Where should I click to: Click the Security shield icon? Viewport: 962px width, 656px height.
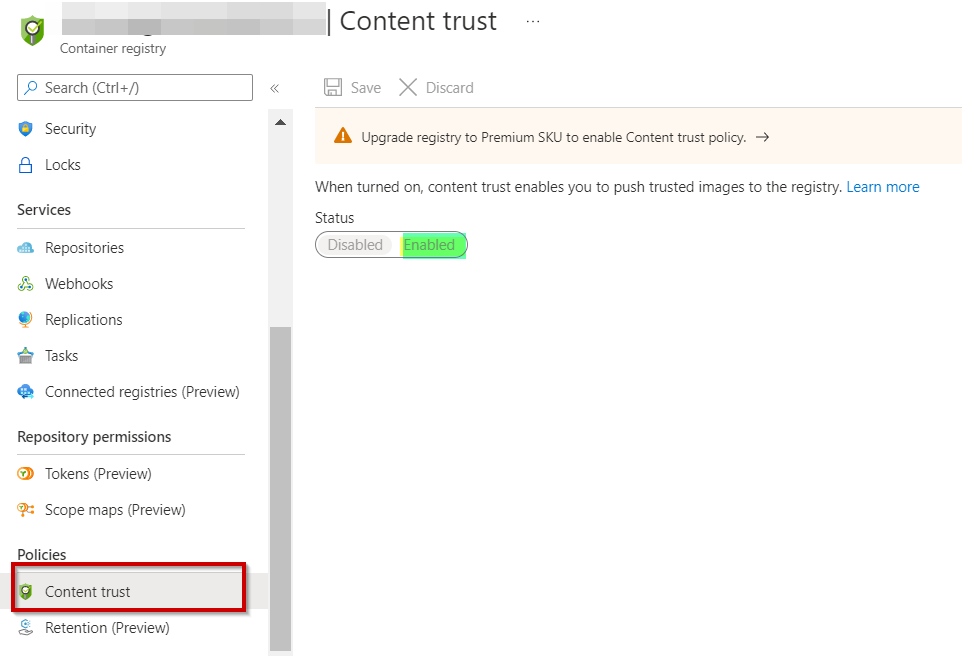26,129
